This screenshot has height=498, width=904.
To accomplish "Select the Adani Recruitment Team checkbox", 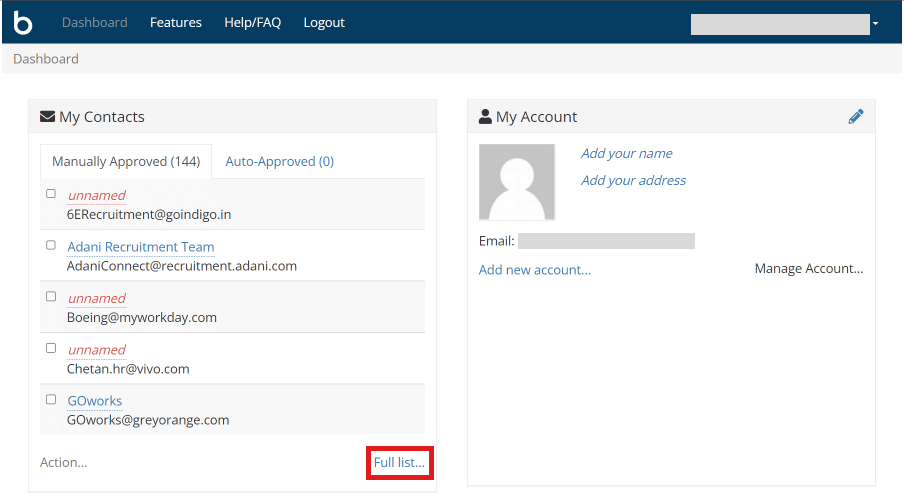I will click(51, 245).
